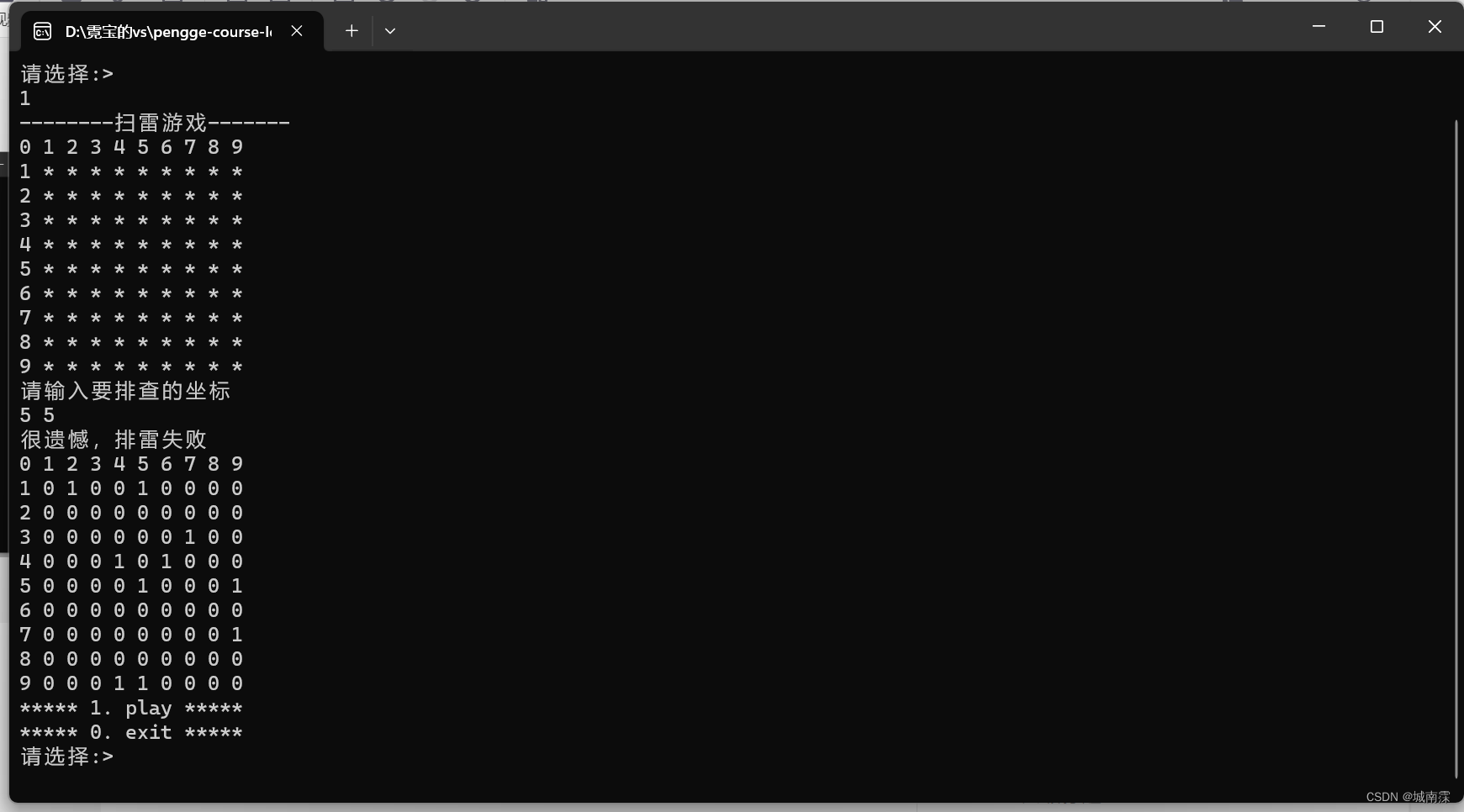This screenshot has height=812, width=1464.
Task: Click the 很遗憾, 排雷失败 message
Action: pos(114,440)
